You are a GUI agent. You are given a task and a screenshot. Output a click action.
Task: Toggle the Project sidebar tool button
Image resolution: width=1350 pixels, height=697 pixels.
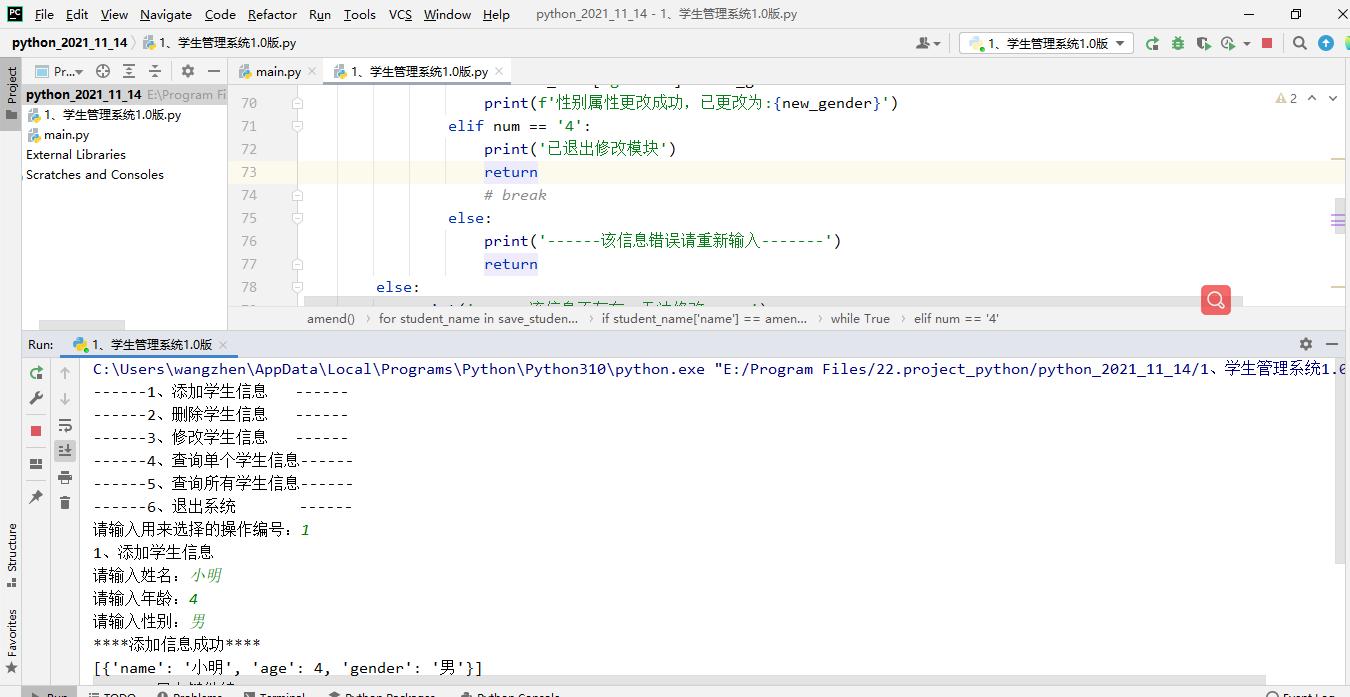11,93
